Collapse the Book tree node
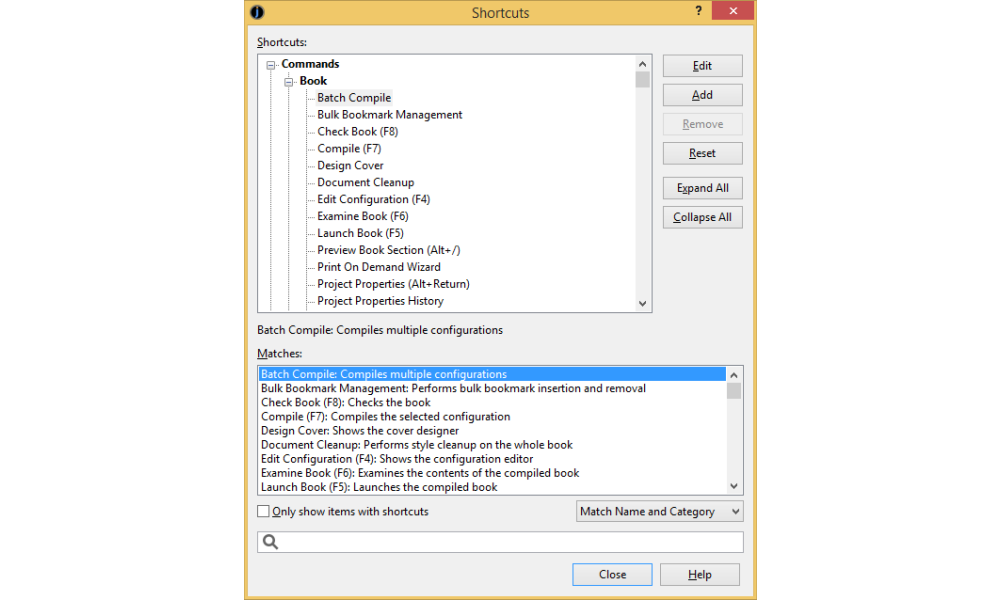 click(288, 82)
